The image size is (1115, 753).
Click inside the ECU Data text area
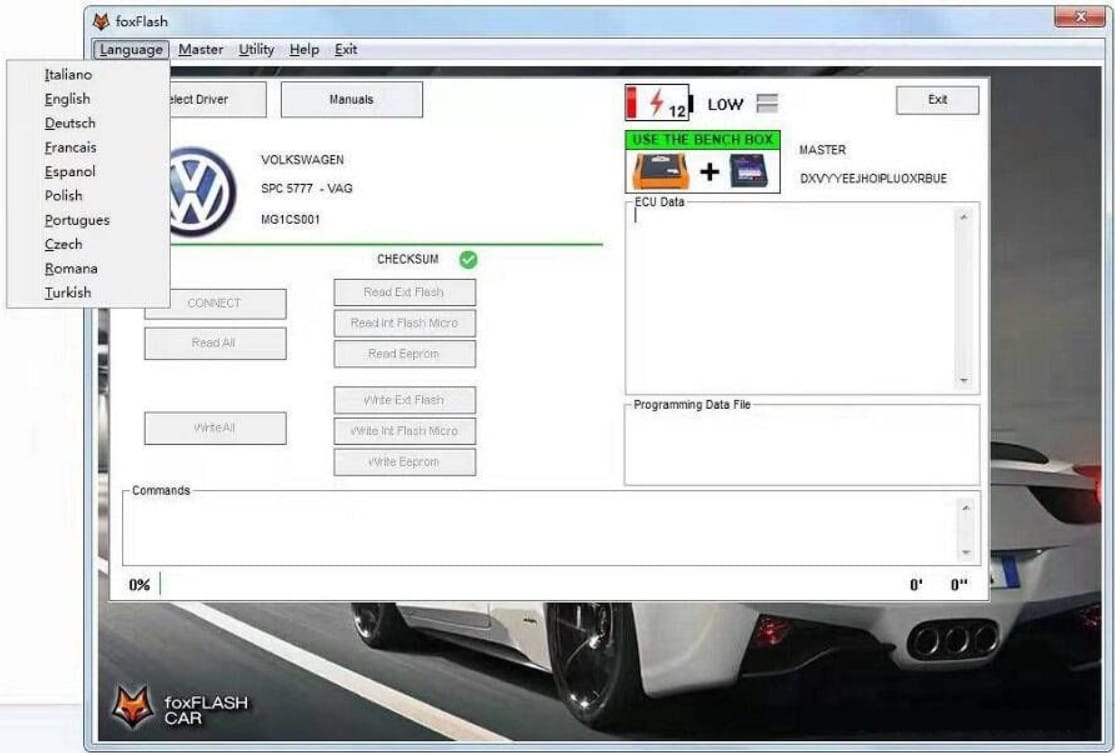[x=791, y=299]
